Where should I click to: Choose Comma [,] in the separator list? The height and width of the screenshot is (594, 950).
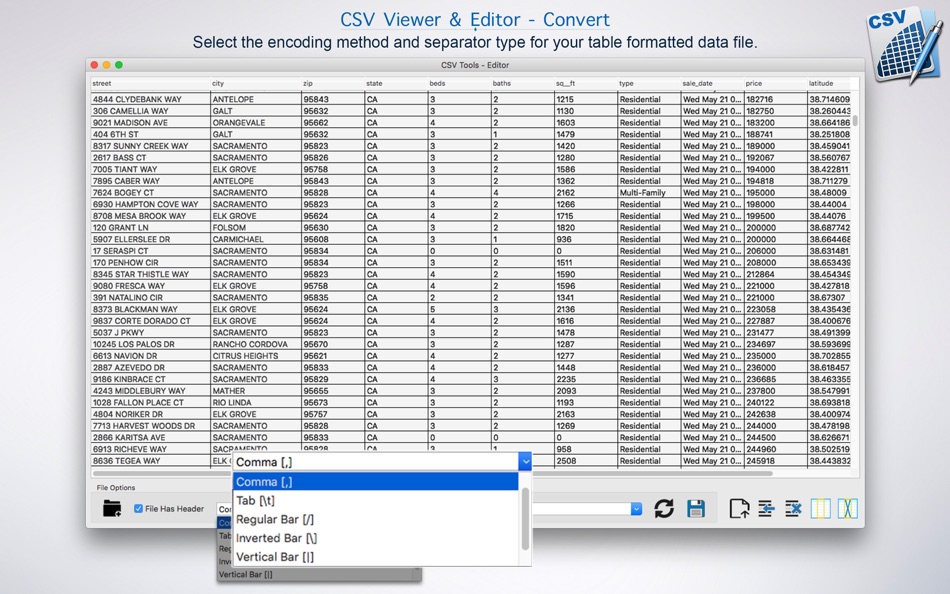pyautogui.click(x=376, y=482)
